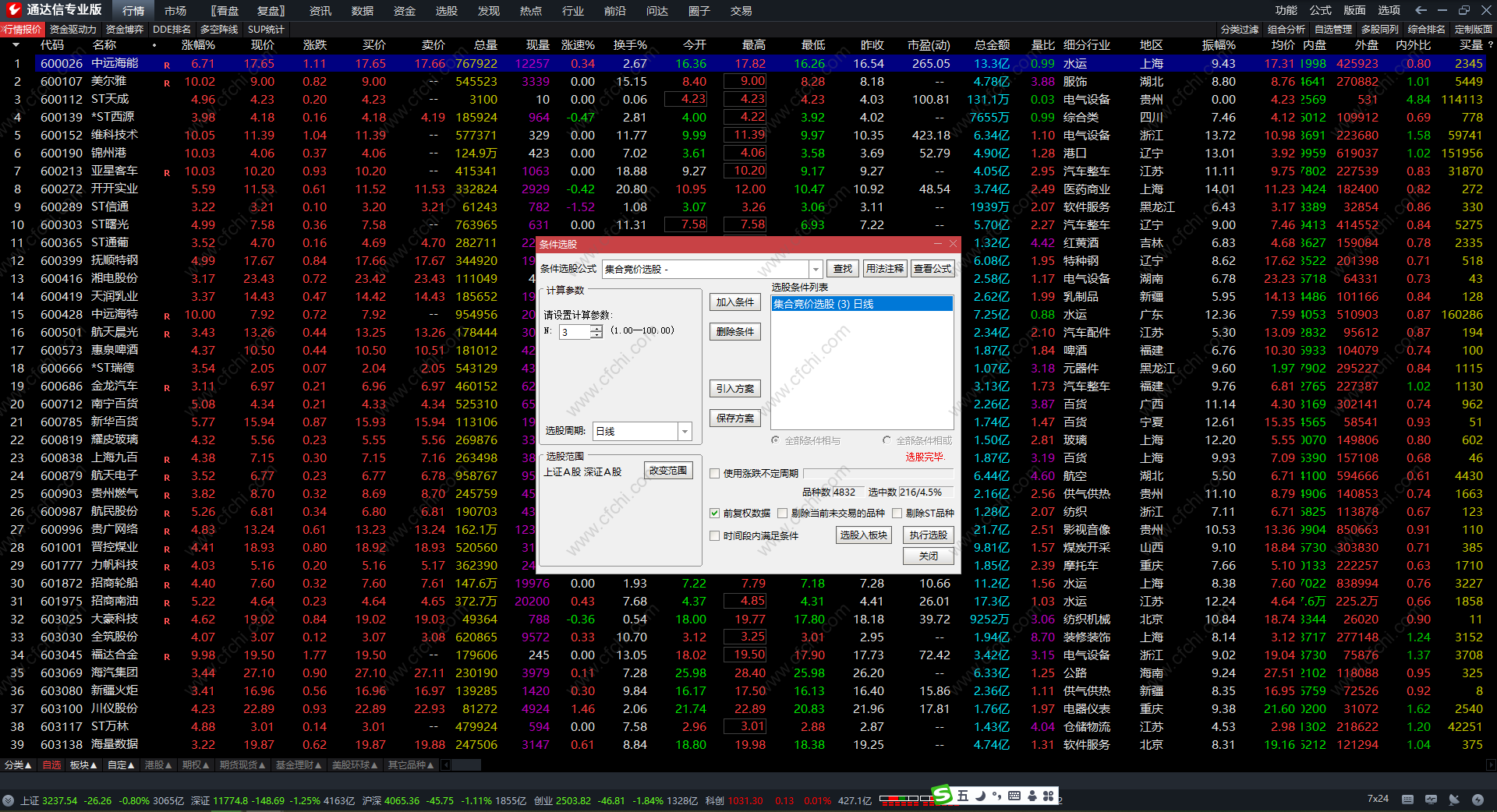Click the keyboard icon beside 7x24
This screenshot has height=812, width=1497.
tap(1407, 800)
